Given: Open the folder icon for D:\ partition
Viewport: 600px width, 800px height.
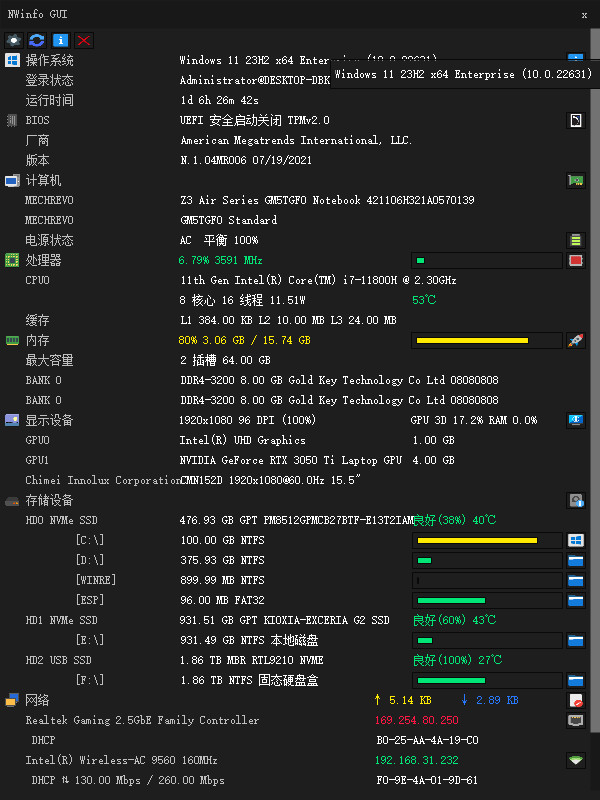Looking at the screenshot, I should [576, 560].
